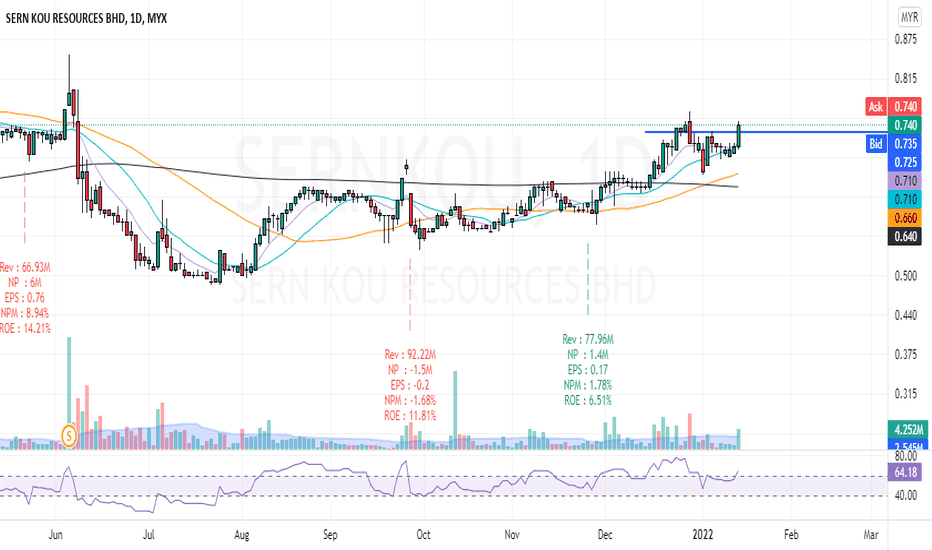Click the tall green volume bar in October
Viewport: 932px width, 550px height.
(x=455, y=410)
